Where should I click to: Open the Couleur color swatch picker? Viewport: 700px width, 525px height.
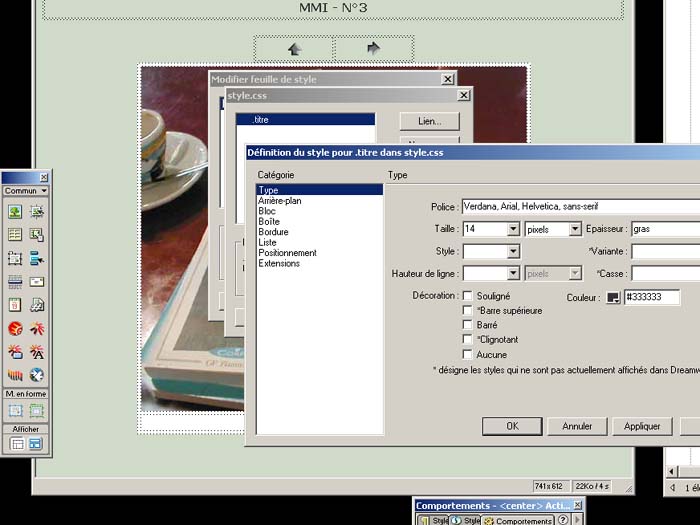612,297
